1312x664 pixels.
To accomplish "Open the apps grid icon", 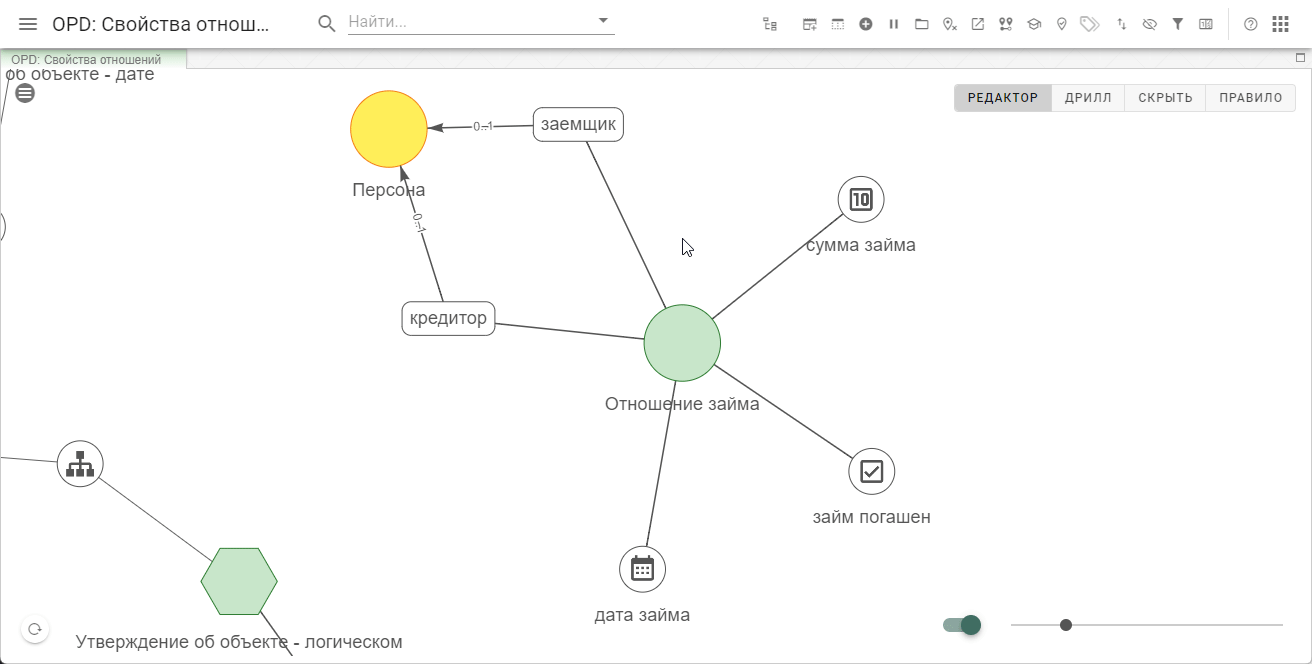I will [x=1280, y=24].
